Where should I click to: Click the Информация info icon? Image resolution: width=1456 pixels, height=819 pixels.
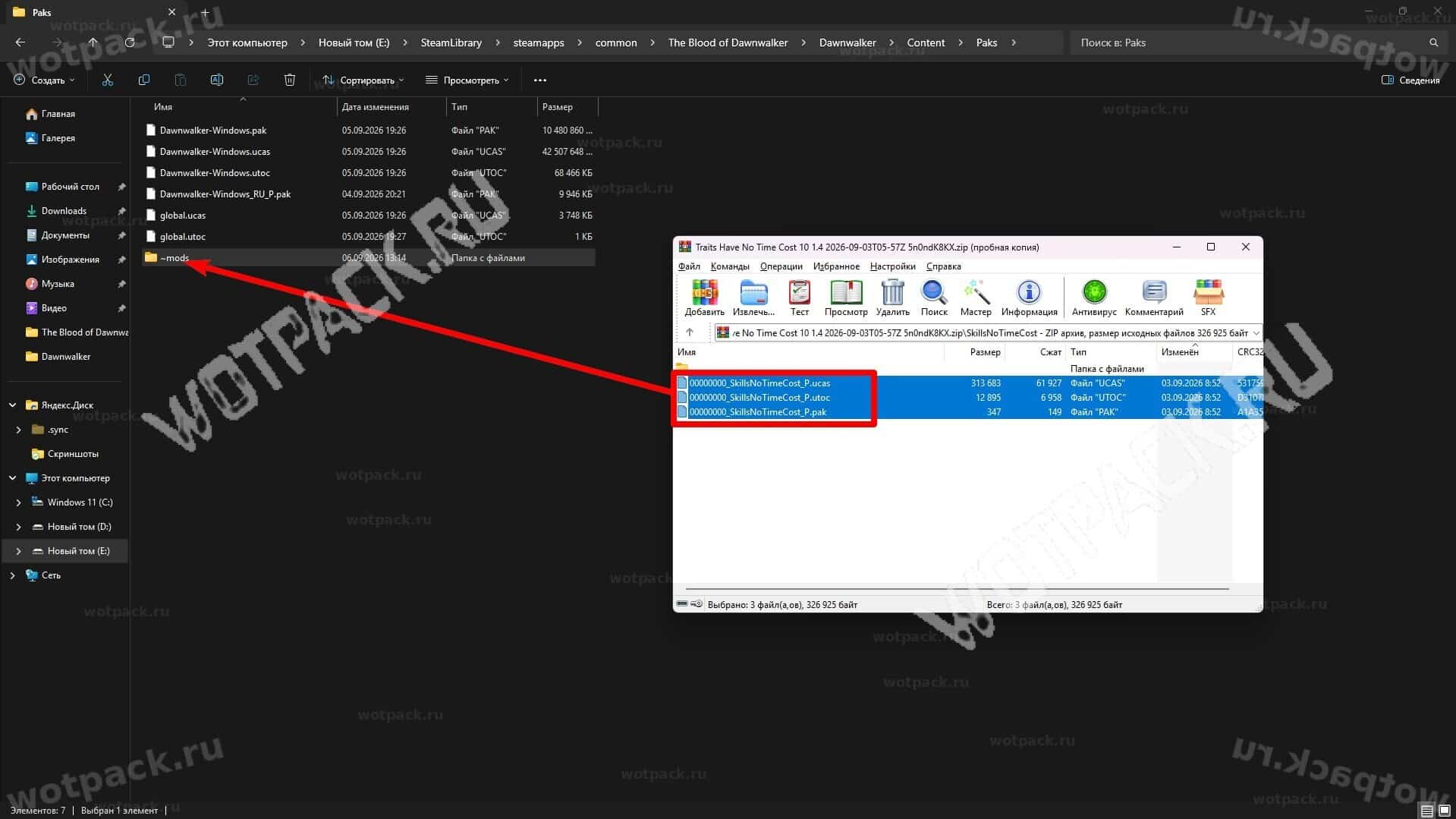click(x=1029, y=292)
